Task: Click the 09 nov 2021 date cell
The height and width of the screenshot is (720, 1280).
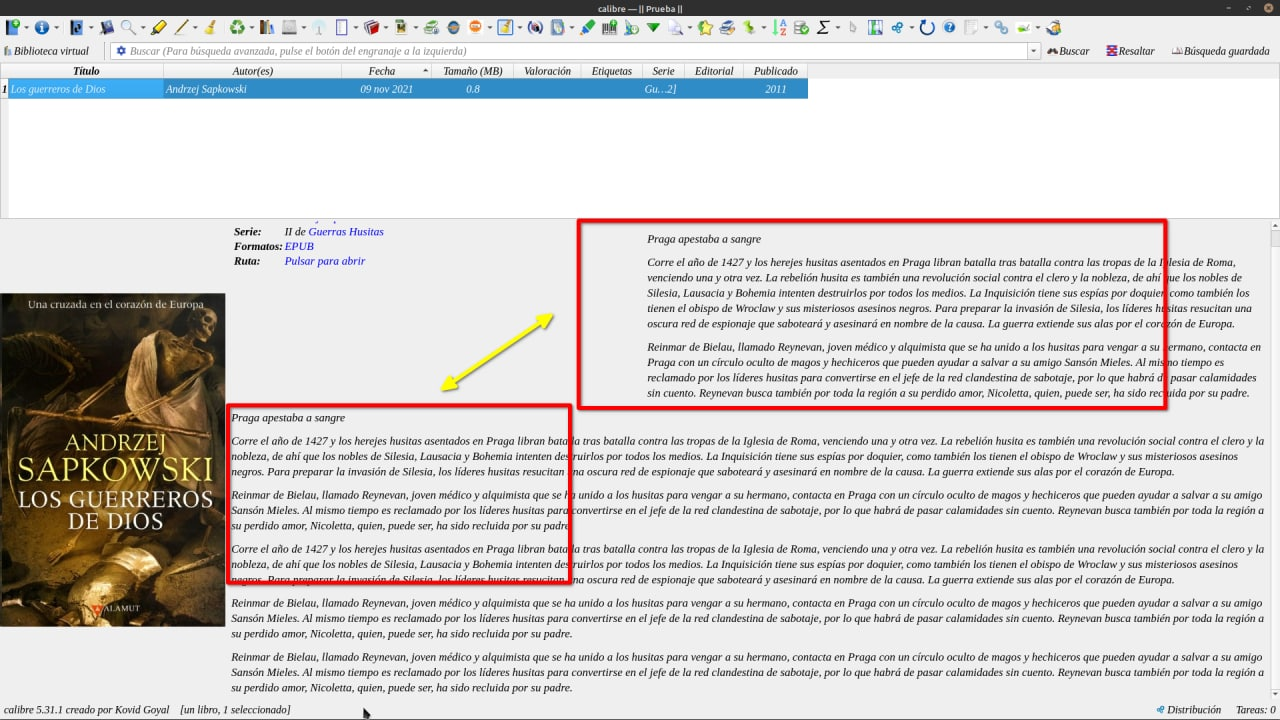Action: 386,89
